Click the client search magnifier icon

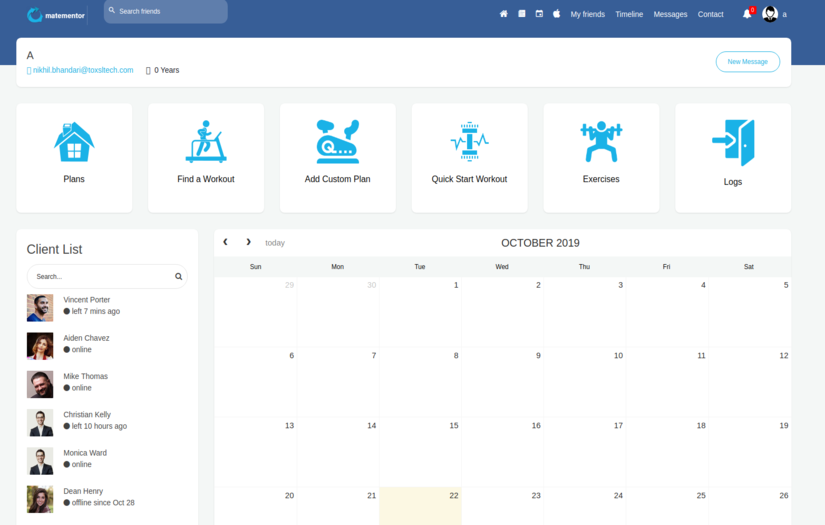pyautogui.click(x=178, y=277)
